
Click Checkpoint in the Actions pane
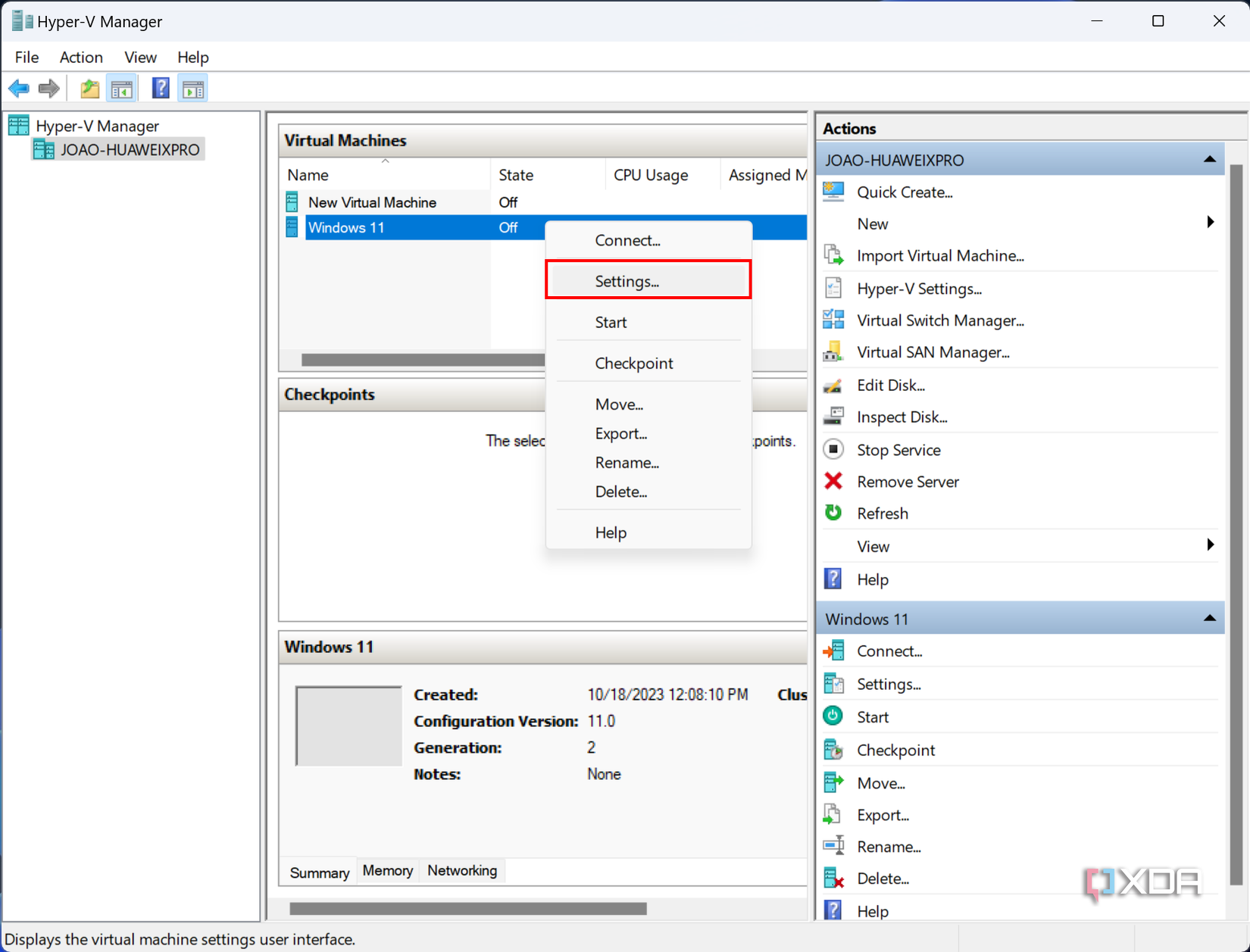coord(895,750)
